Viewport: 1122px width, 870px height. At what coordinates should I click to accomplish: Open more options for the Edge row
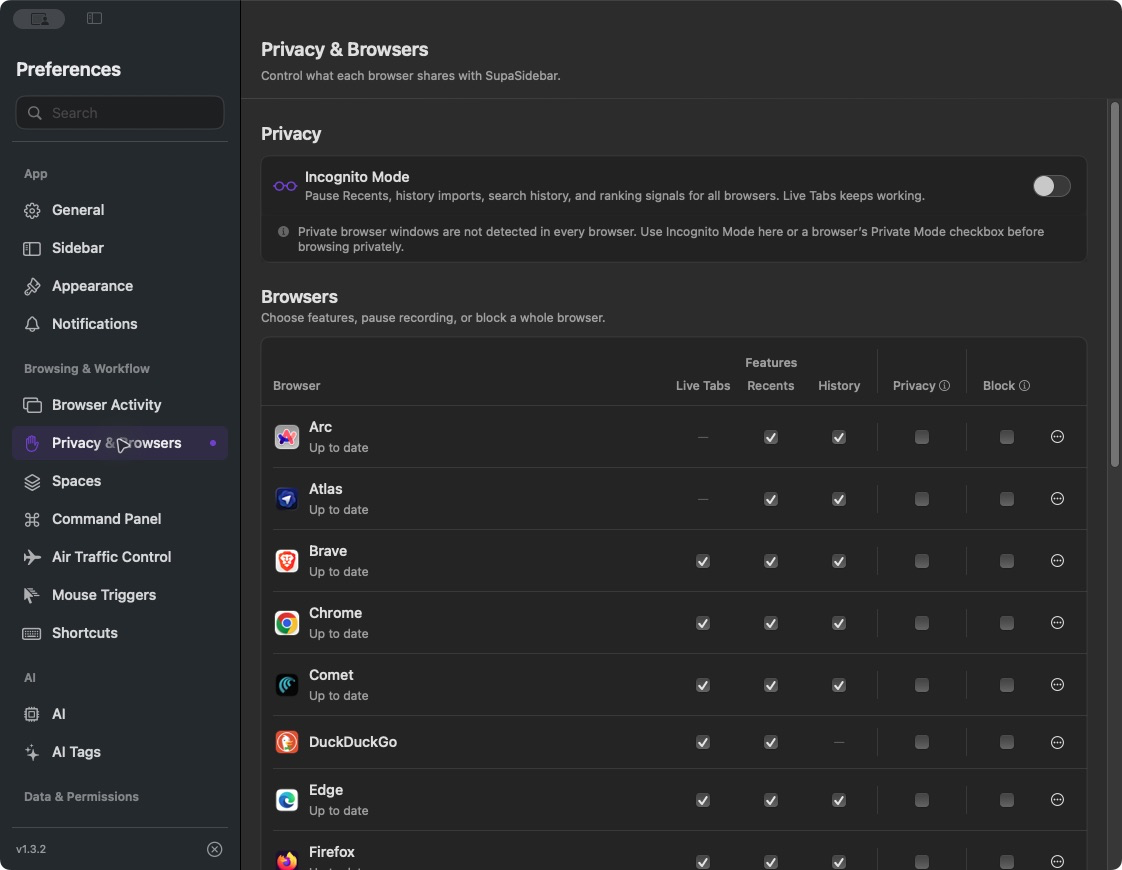tap(1057, 799)
